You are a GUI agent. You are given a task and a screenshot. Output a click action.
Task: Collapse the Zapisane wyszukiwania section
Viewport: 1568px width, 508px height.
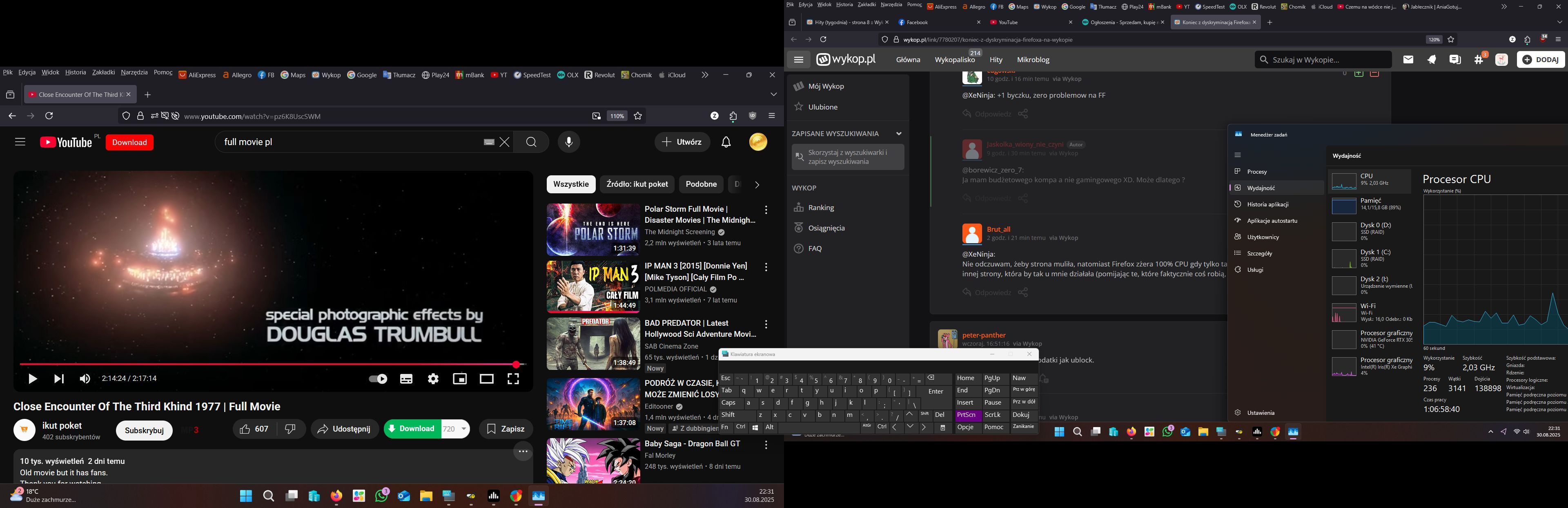898,133
